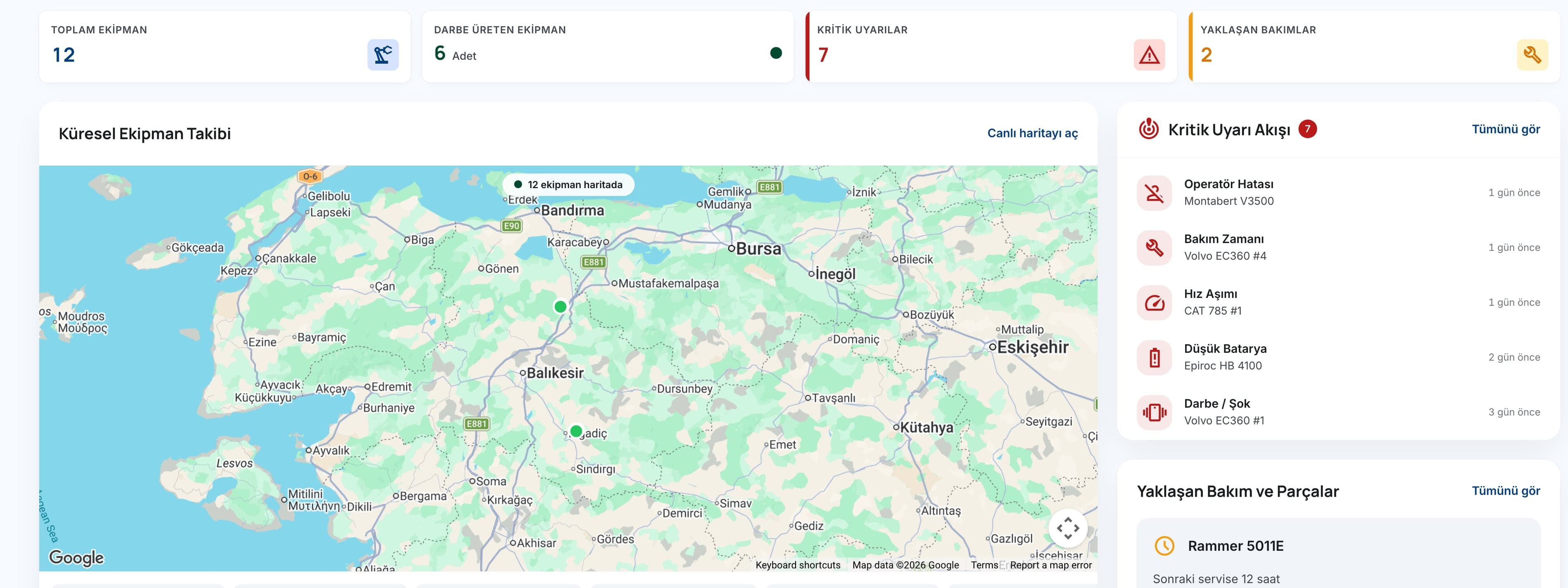This screenshot has height=588, width=1568.
Task: Click the red warning triangle icon
Action: click(1149, 55)
